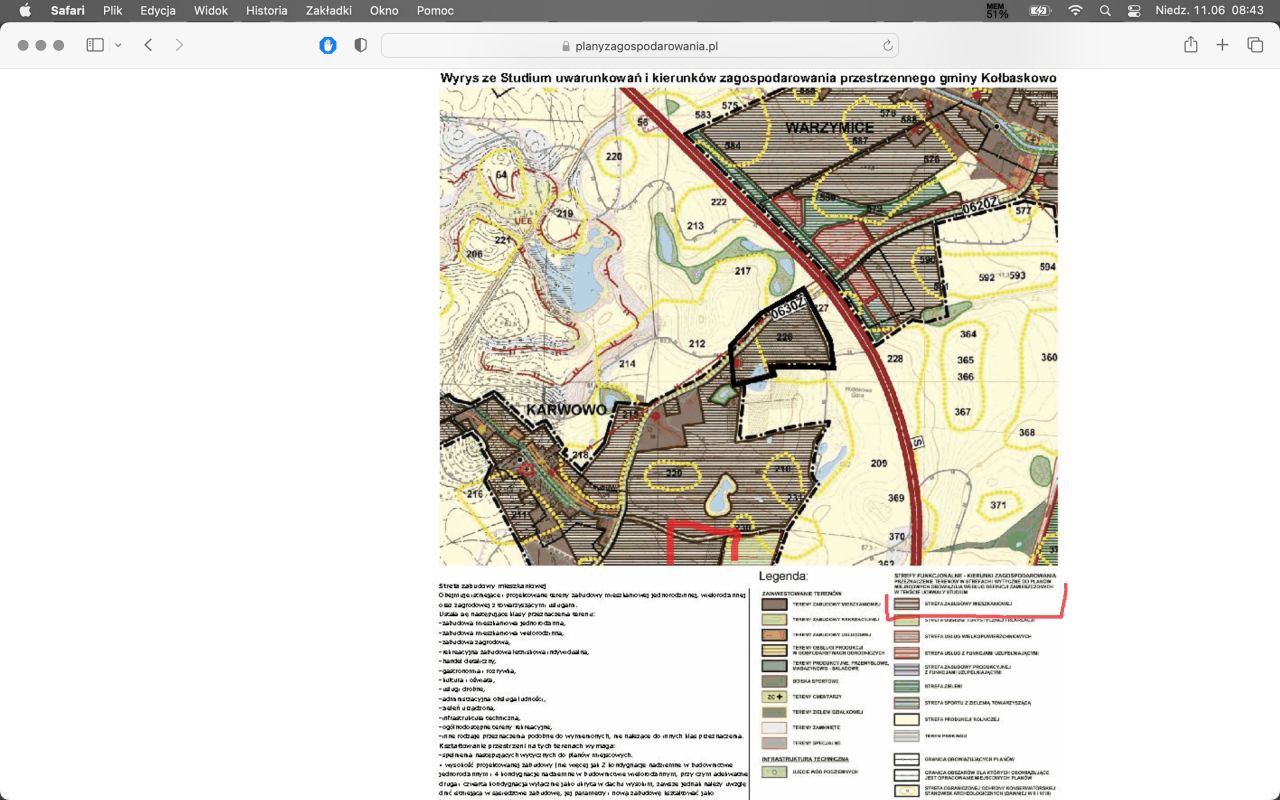Show the tab overview icon

tap(1254, 45)
